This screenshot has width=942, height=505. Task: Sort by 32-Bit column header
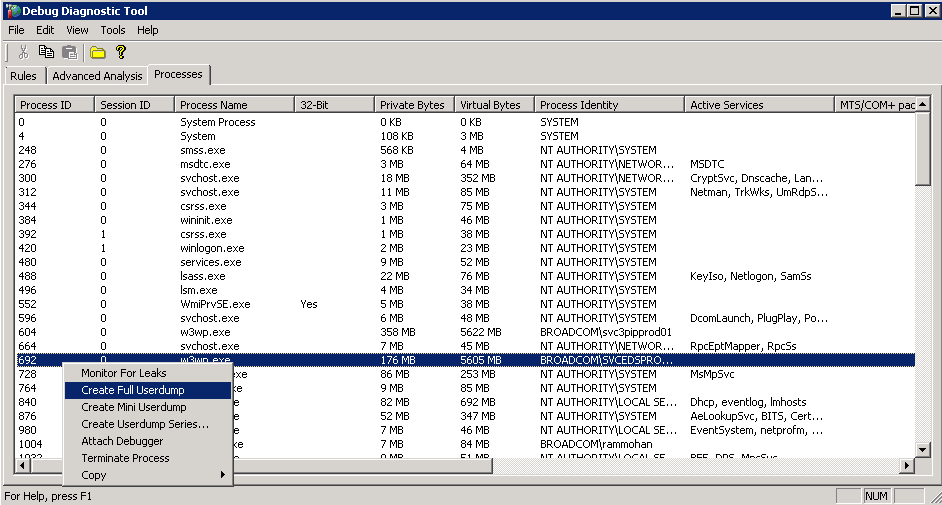click(x=334, y=104)
